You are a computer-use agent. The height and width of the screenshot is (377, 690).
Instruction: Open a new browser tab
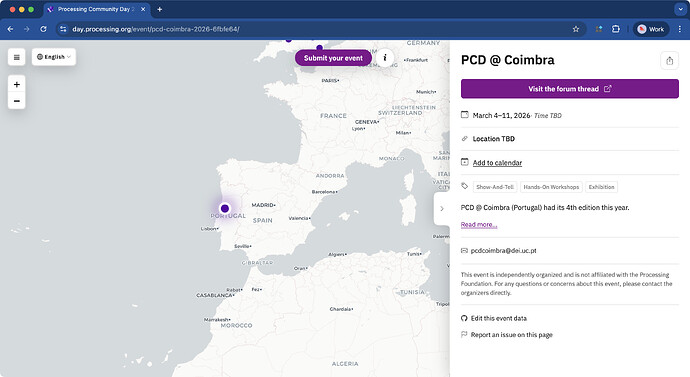(x=159, y=9)
